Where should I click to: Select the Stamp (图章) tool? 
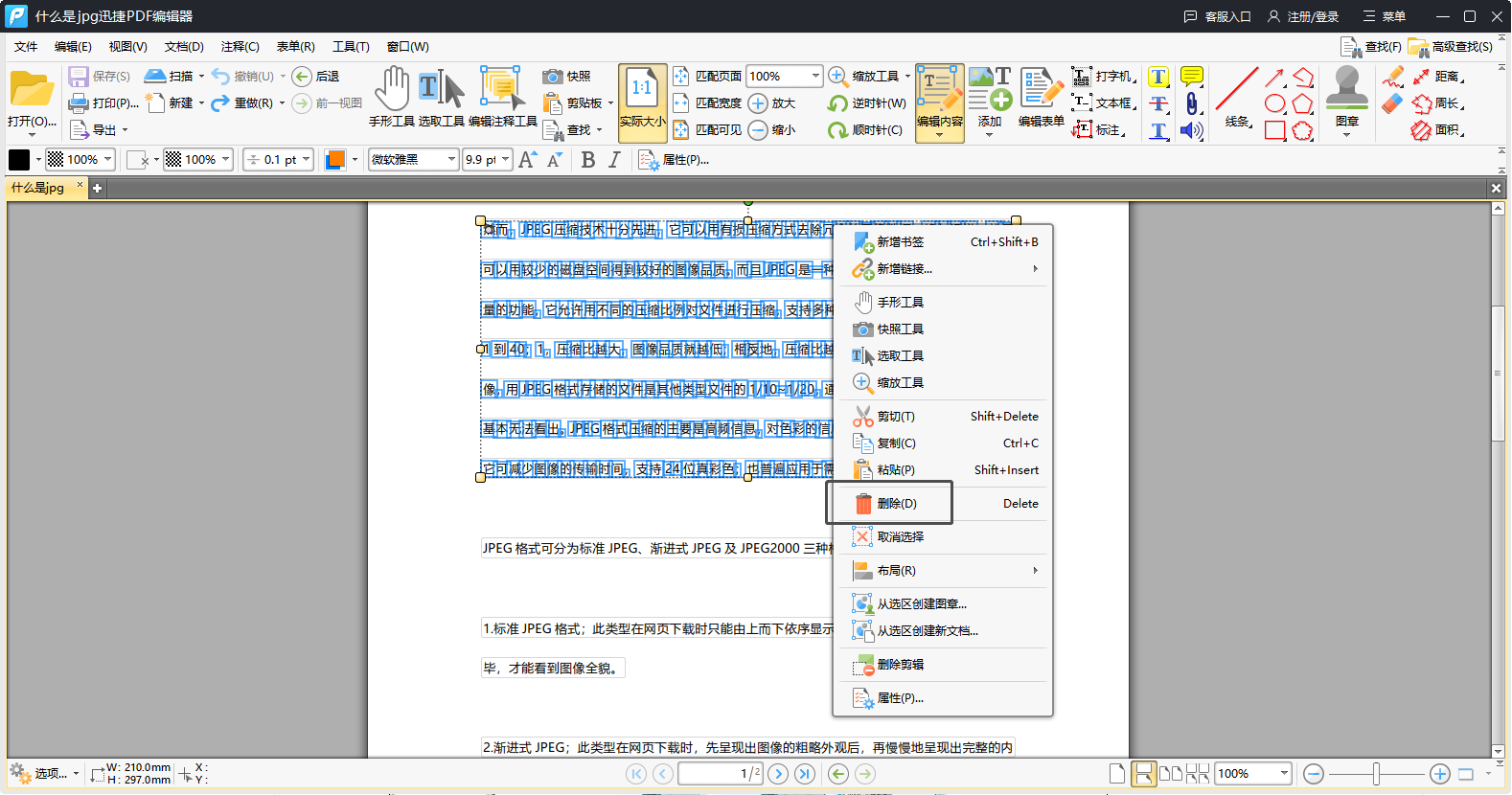(1346, 98)
